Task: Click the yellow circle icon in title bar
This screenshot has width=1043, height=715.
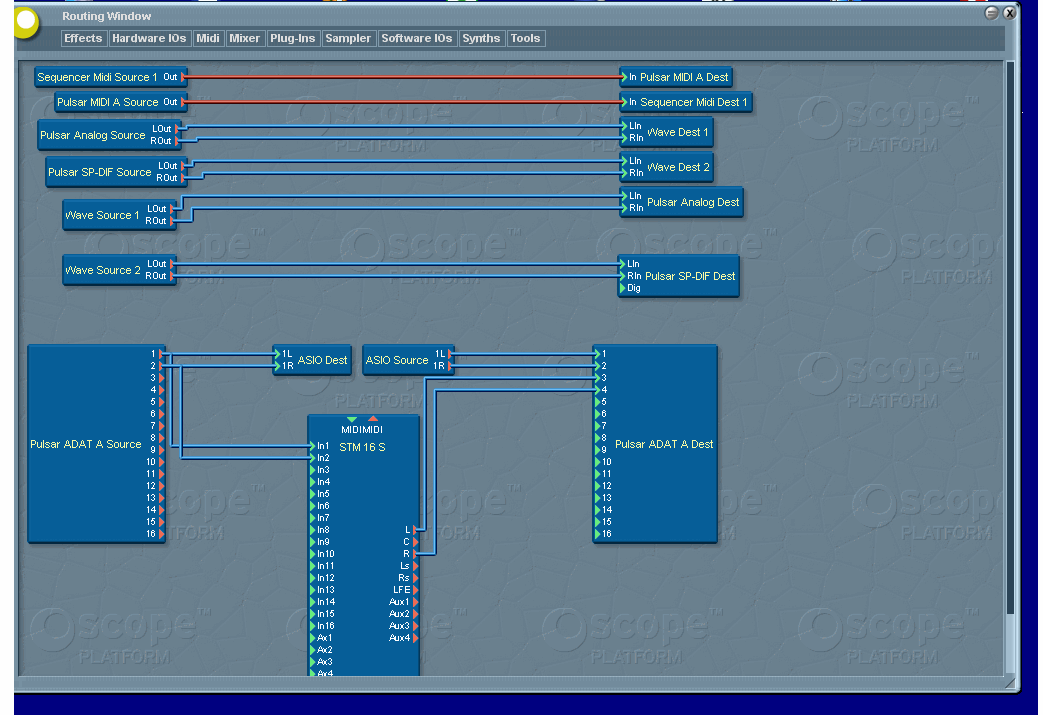Action: coord(25,21)
